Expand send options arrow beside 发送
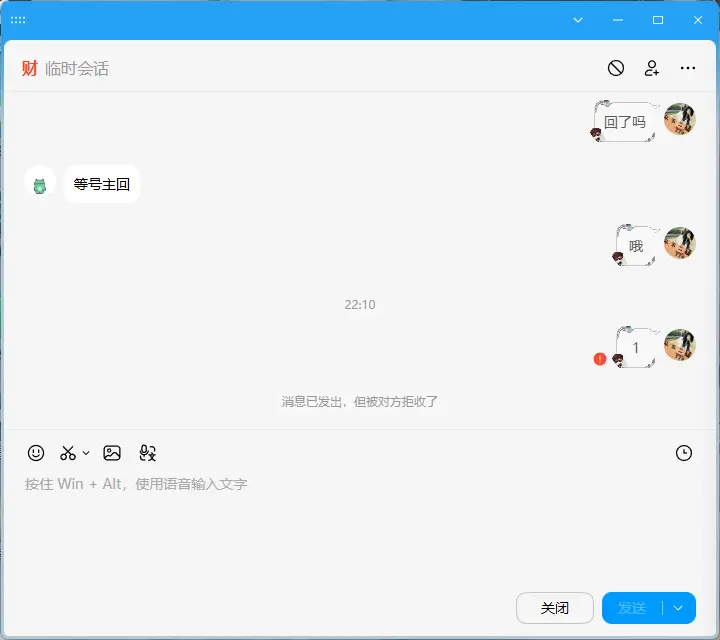The width and height of the screenshot is (720, 640). [678, 608]
